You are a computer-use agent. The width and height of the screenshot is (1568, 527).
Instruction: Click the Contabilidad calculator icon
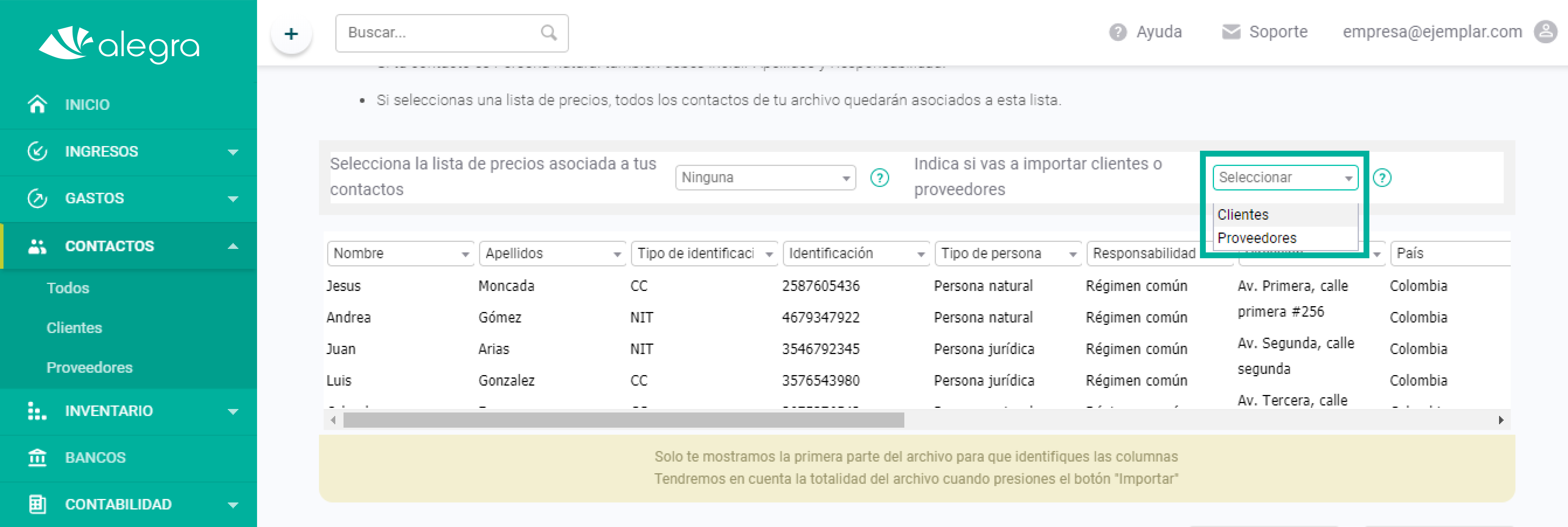37,504
